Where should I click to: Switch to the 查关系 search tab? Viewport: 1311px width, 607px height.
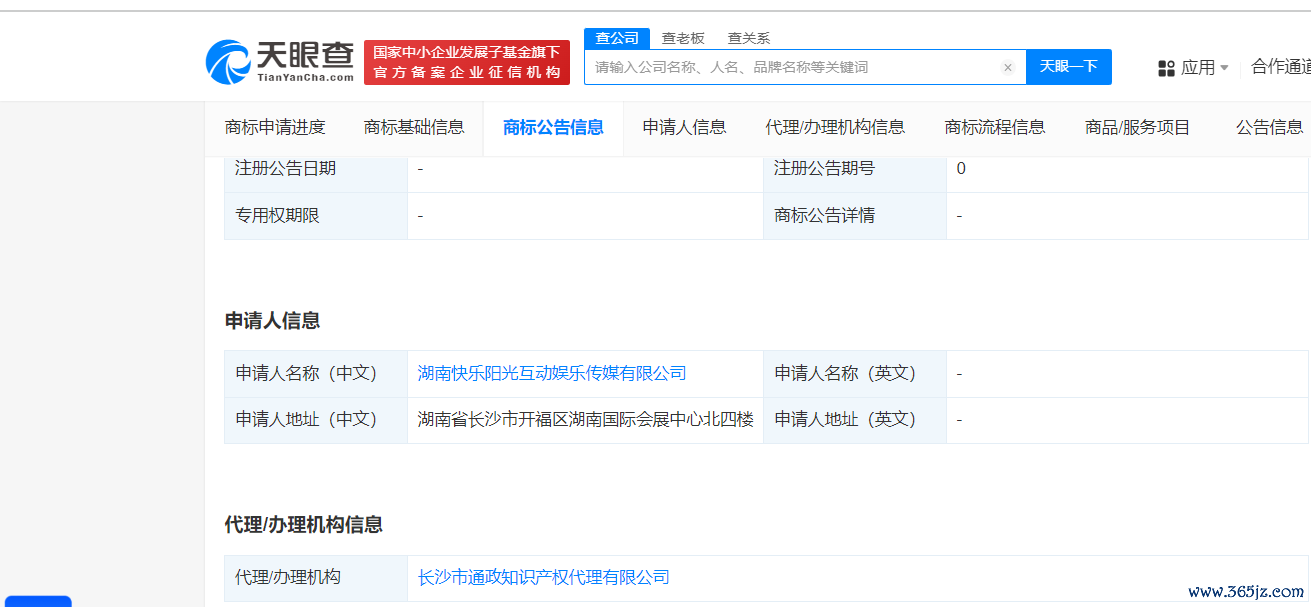748,38
